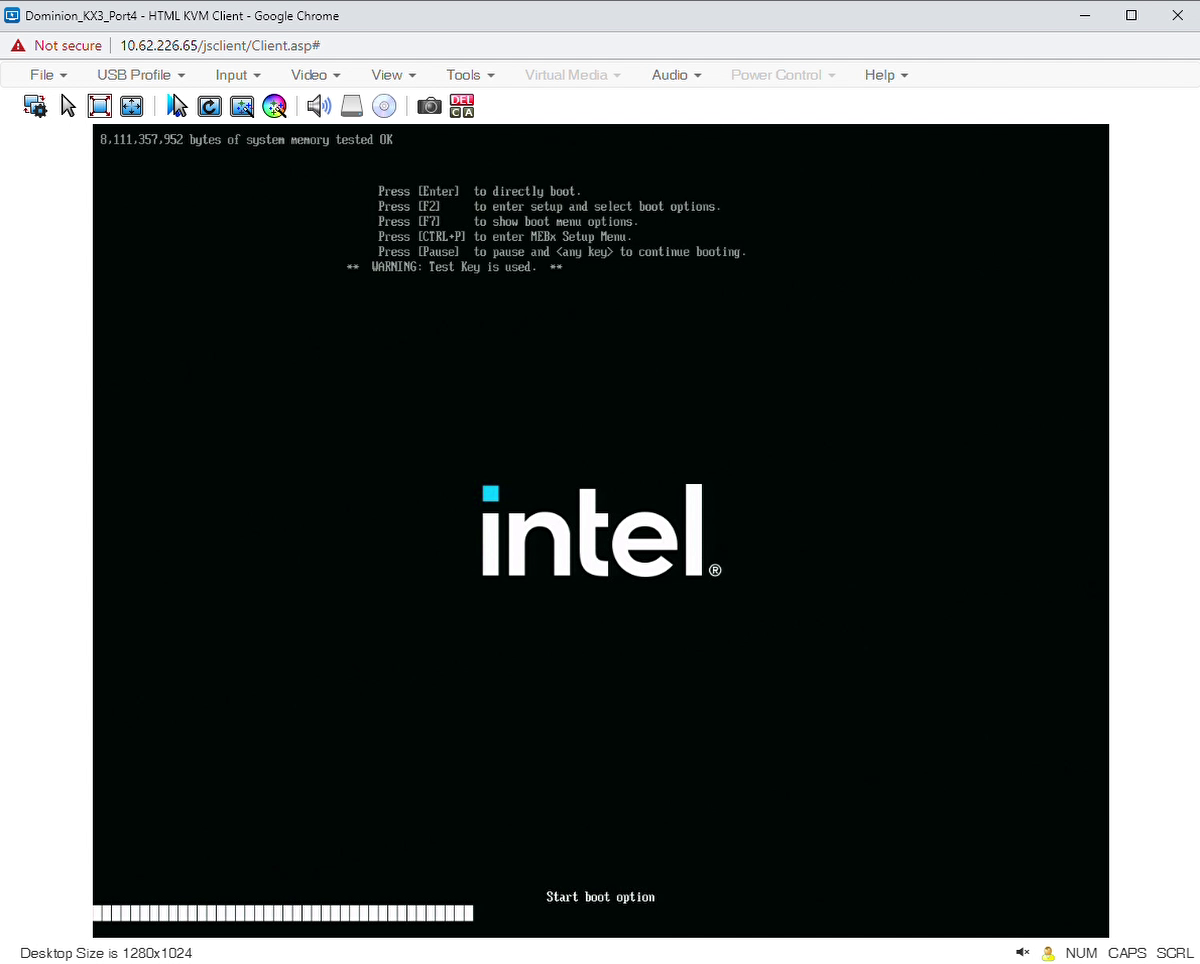Click 'Press [Enter] to directly boot' line
This screenshot has width=1200, height=964.
point(479,191)
